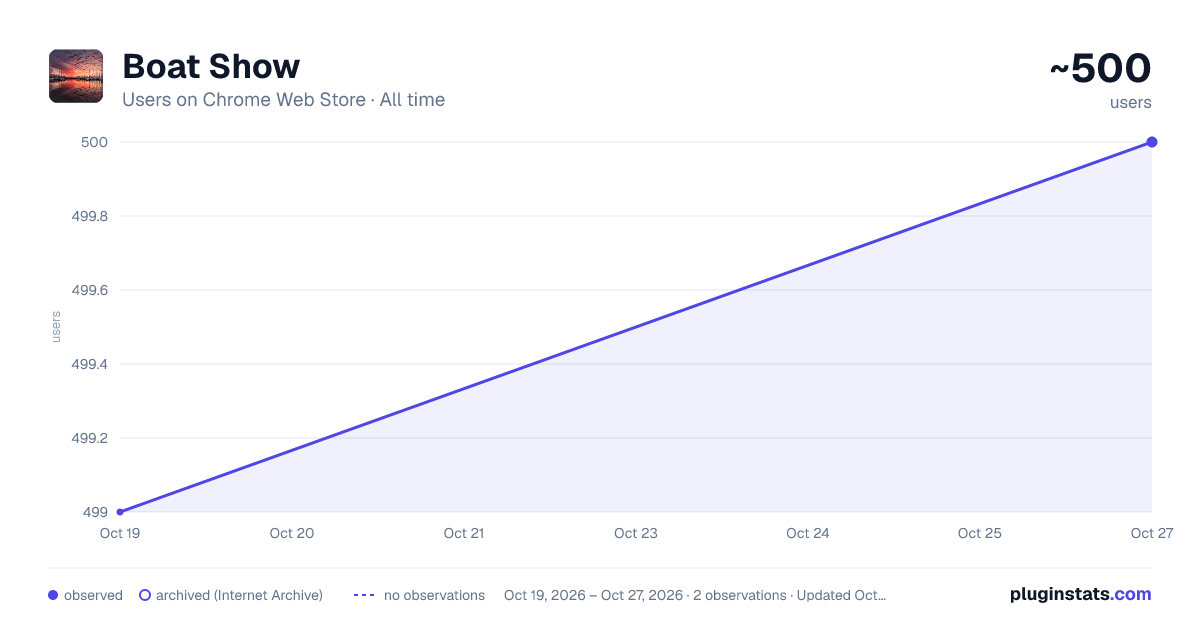The width and height of the screenshot is (1200, 630).
Task: Click the y-axis label '499.4'
Action: coord(89,364)
